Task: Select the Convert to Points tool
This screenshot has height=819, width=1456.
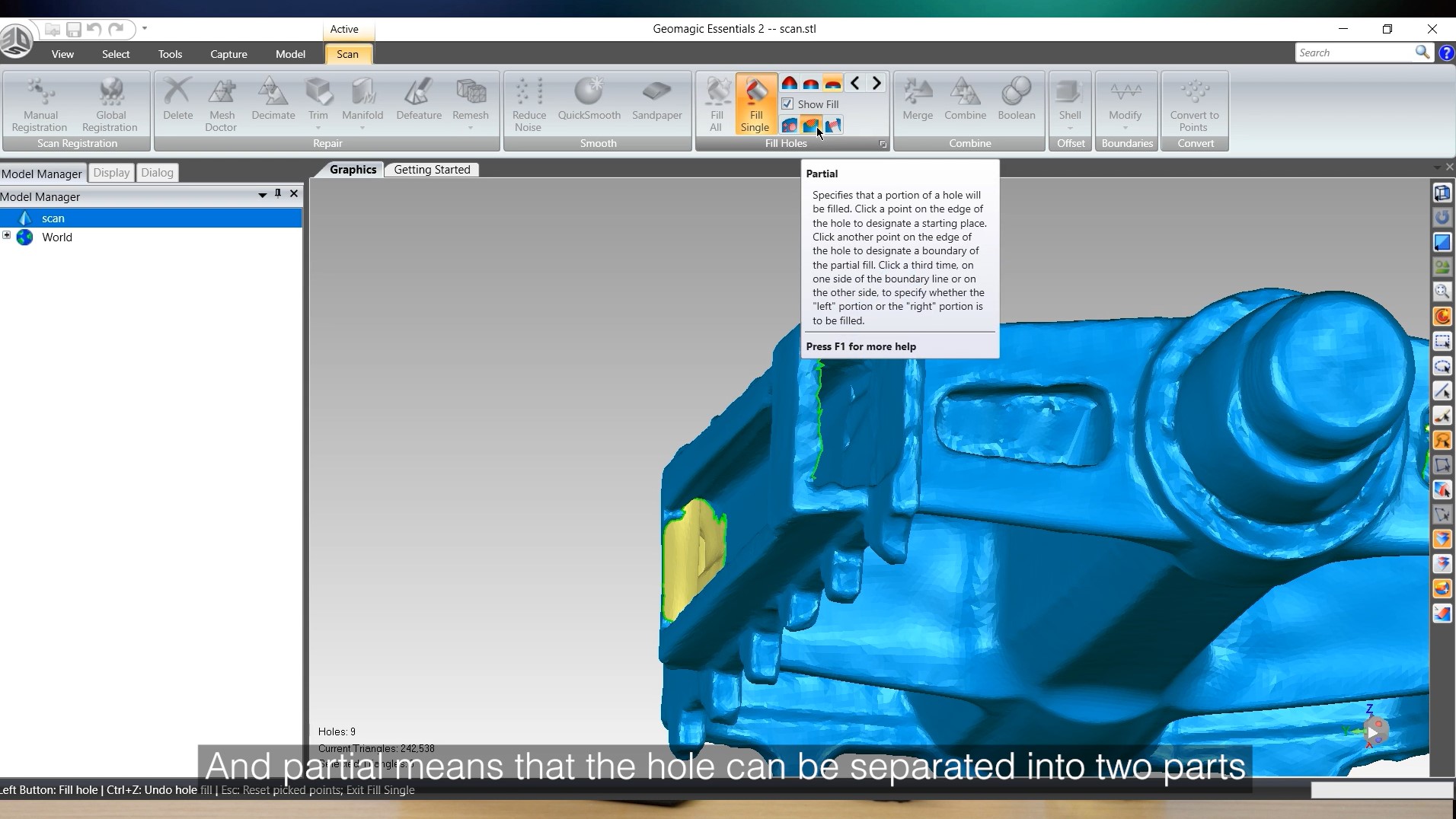Action: (x=1194, y=99)
